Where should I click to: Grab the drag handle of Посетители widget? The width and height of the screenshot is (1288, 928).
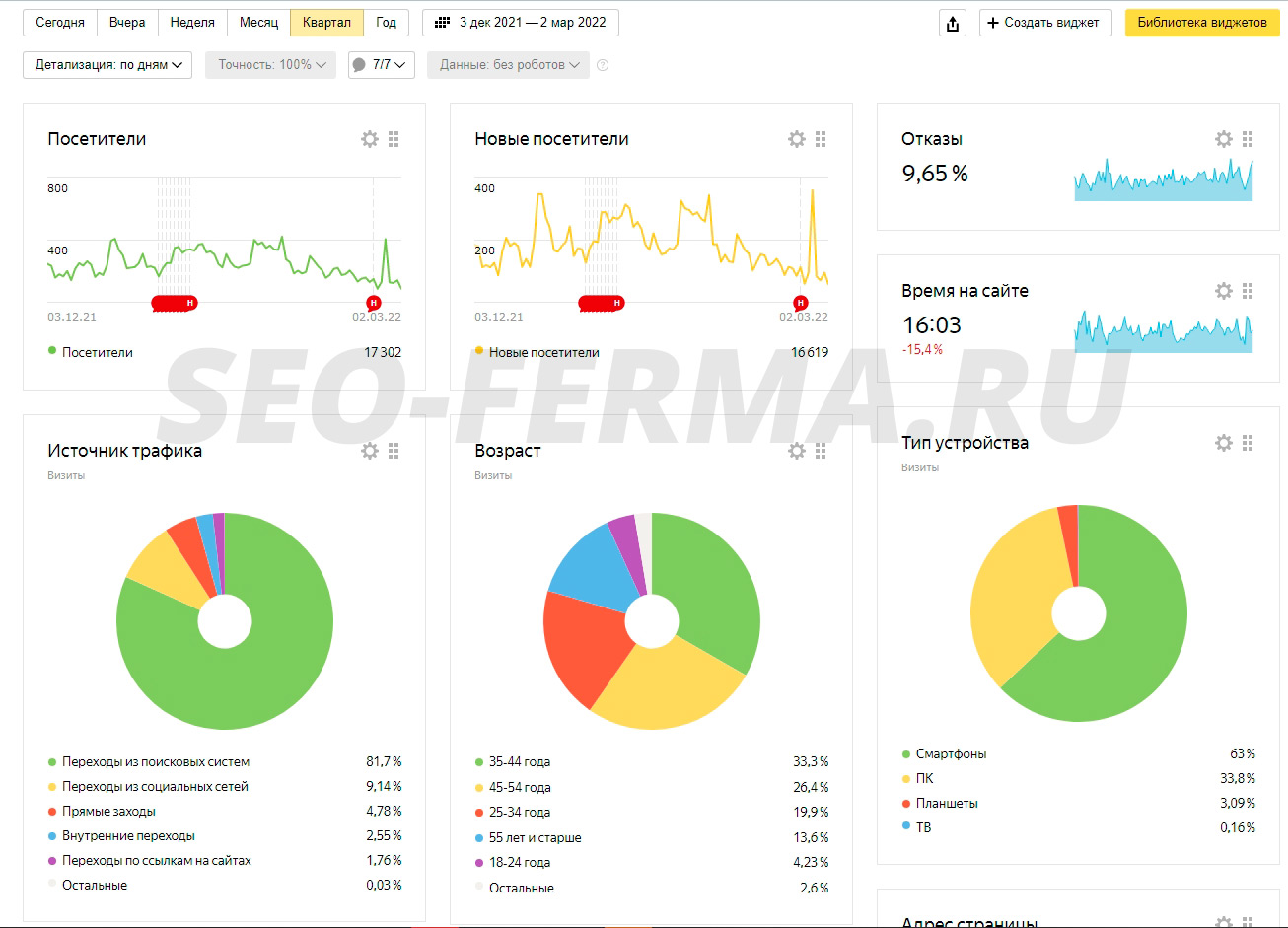click(x=394, y=139)
